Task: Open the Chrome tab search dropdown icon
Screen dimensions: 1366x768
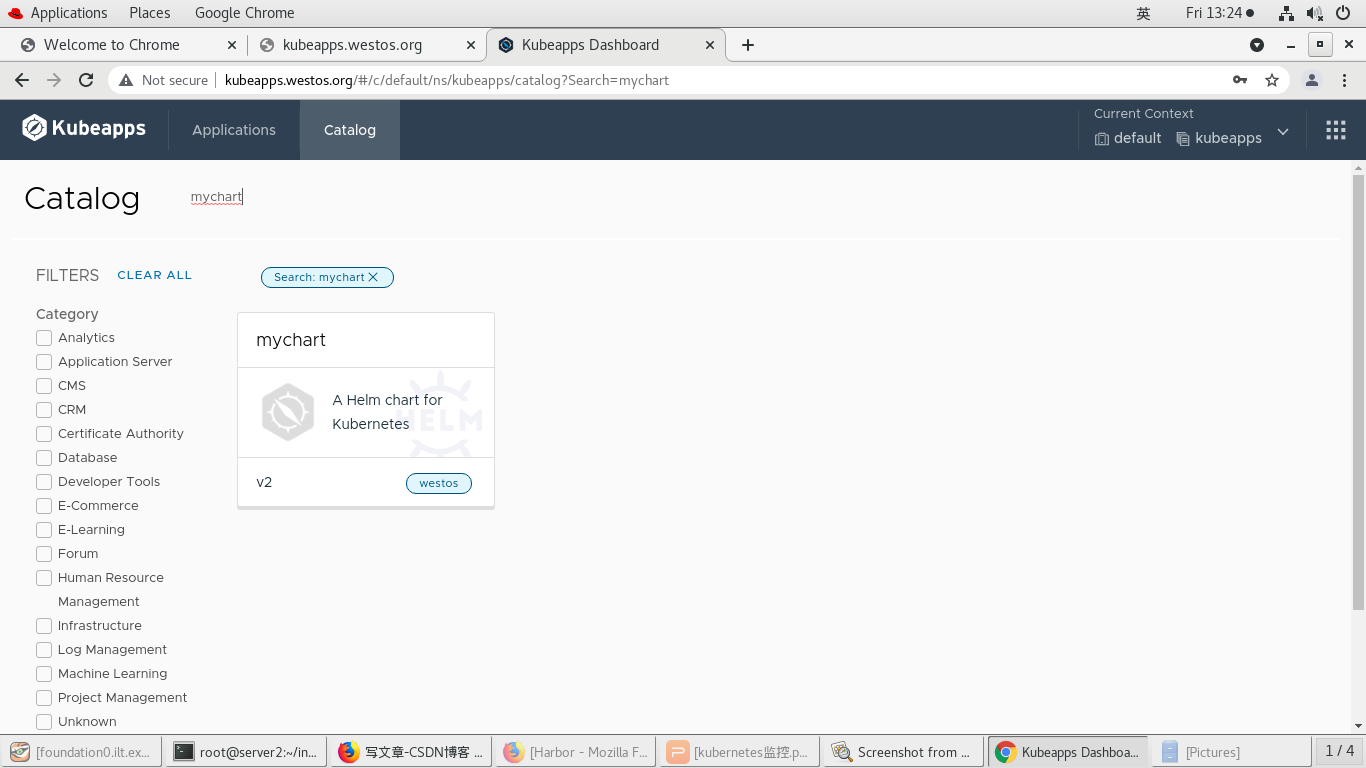Action: (1257, 45)
